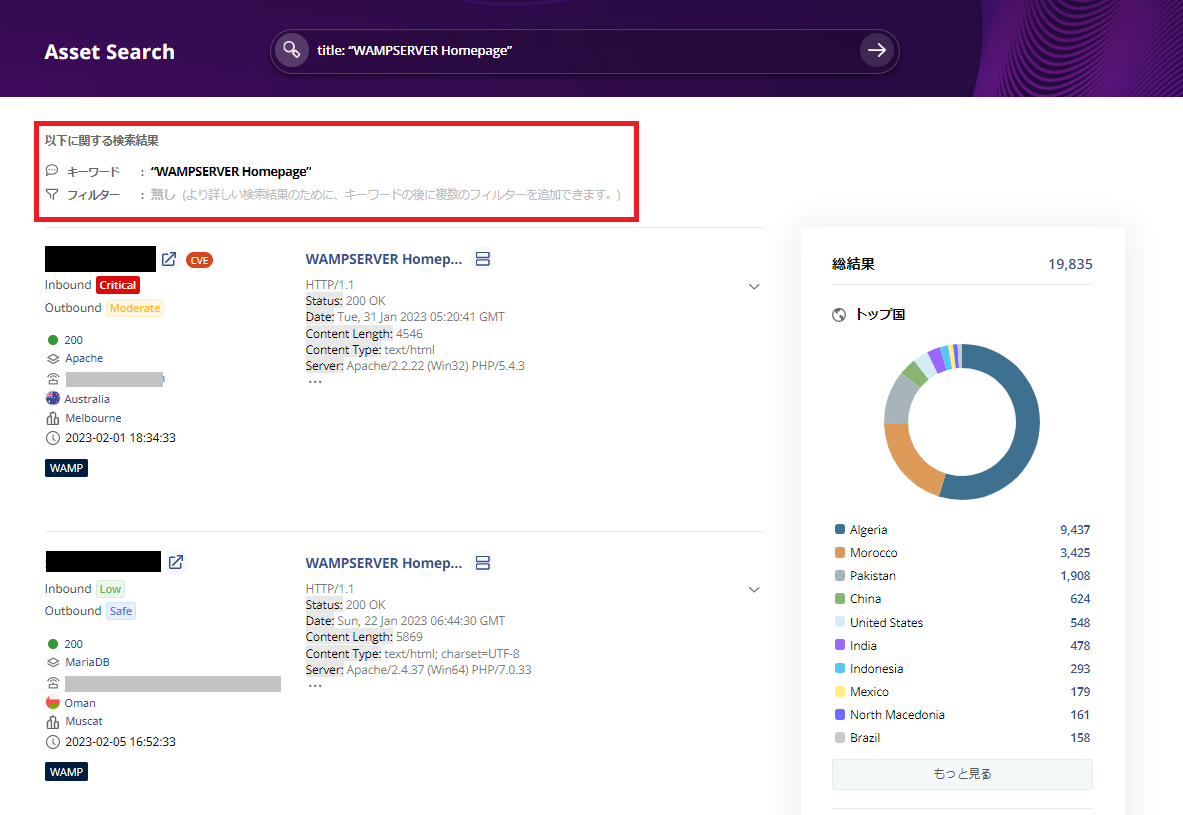Click the redacted IP address of first result

100,259
